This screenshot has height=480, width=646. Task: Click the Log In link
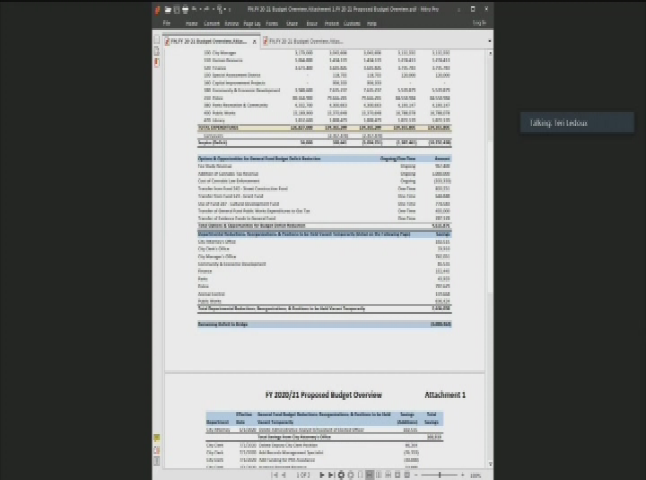(479, 22)
